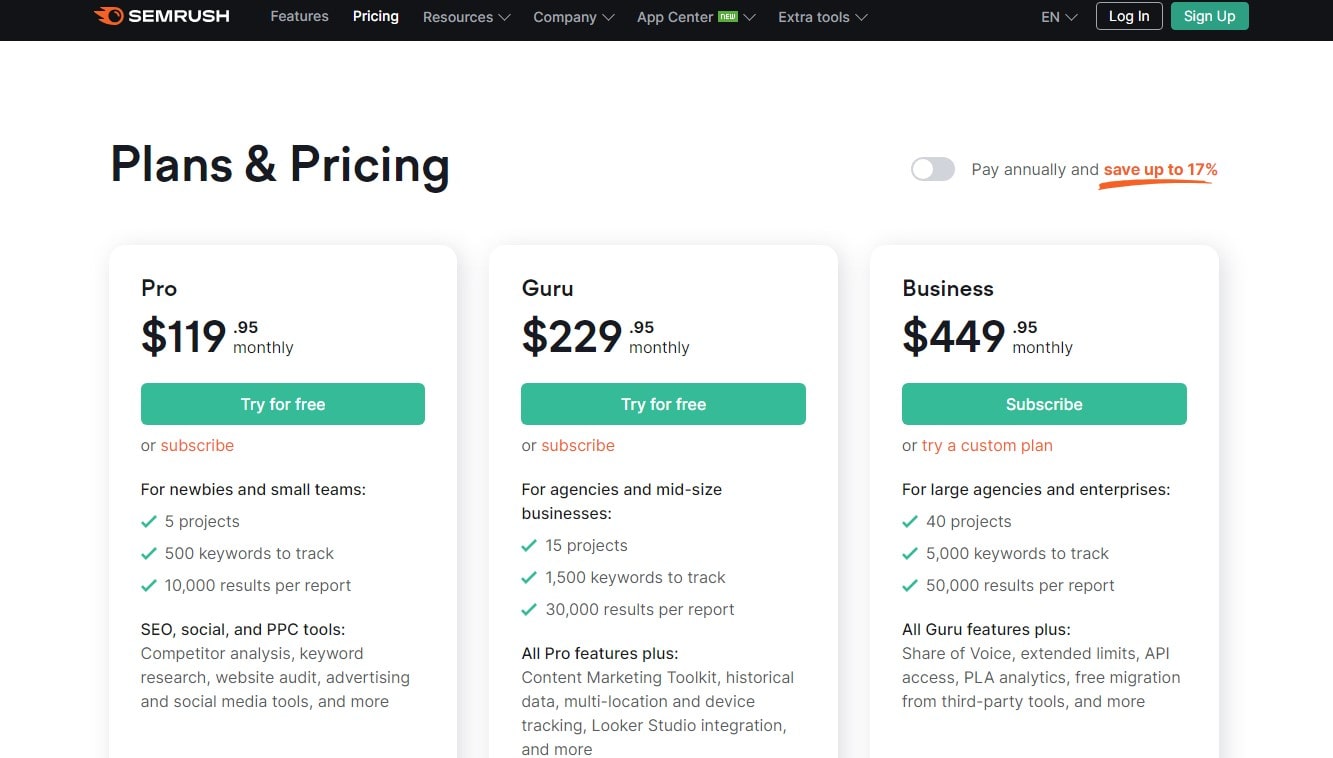Click the checkmark next to 1,500 keywords to track
1333x758 pixels.
pos(529,577)
